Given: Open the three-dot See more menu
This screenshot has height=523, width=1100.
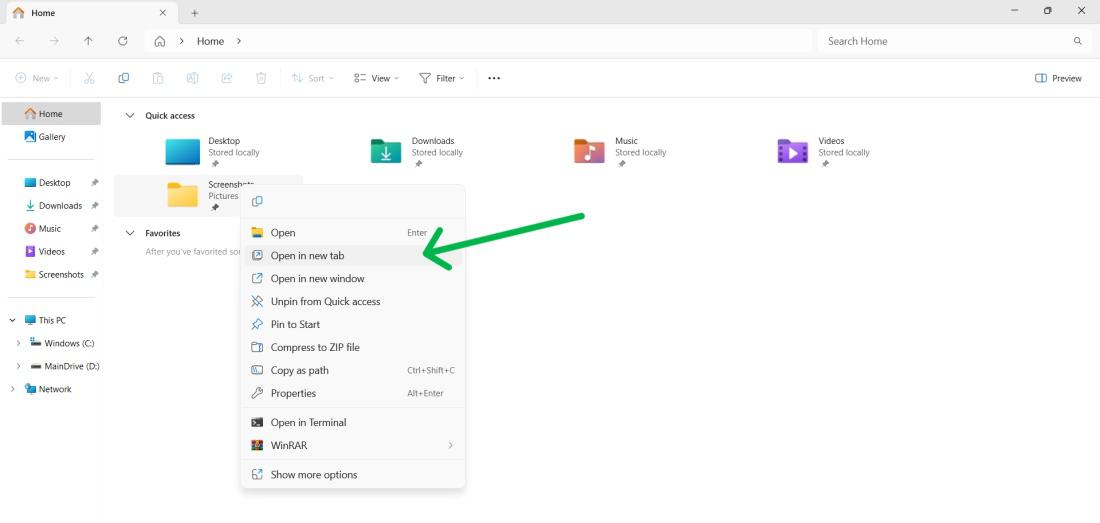Looking at the screenshot, I should (494, 79).
